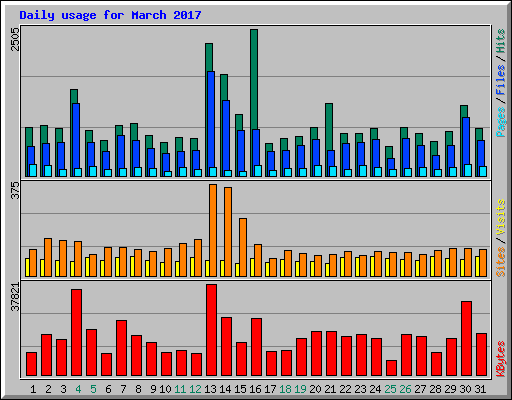
Task: Click the green weekend day label 4
Action: point(78,389)
